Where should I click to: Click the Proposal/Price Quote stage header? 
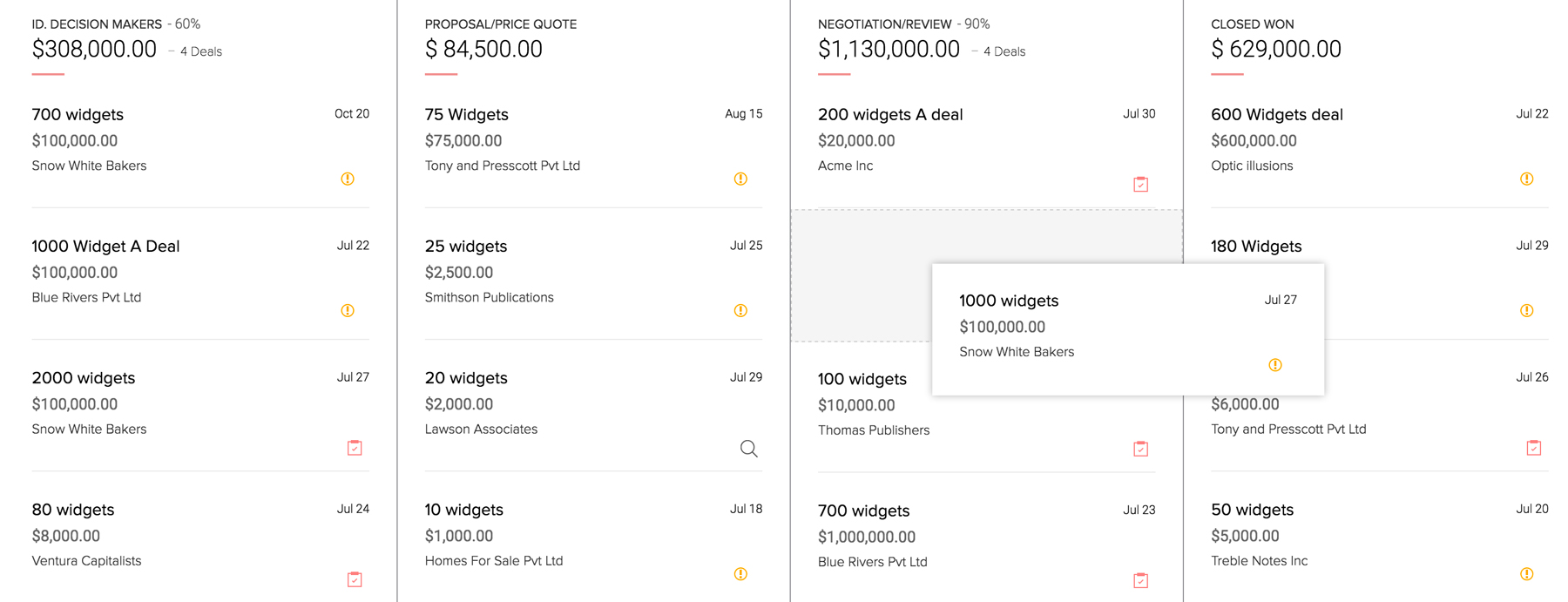tap(501, 24)
